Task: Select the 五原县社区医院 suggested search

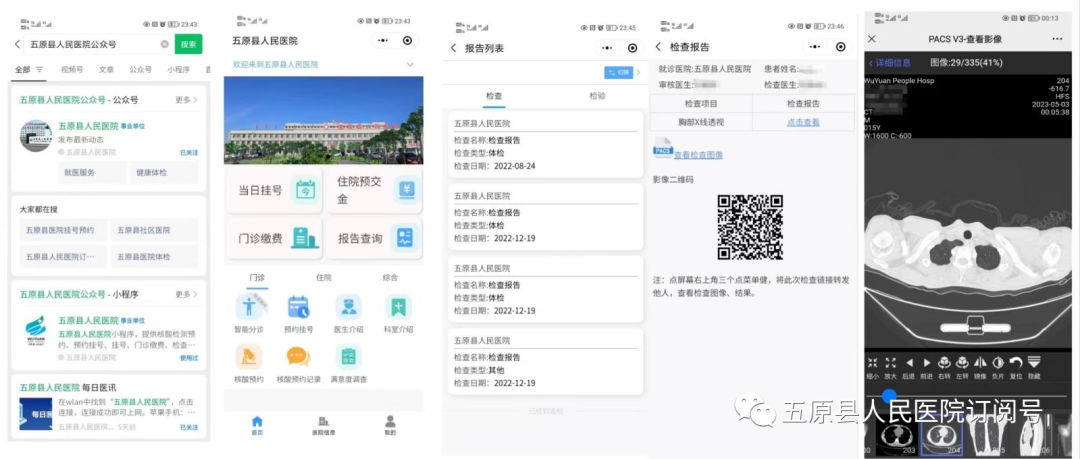Action: click(x=154, y=230)
